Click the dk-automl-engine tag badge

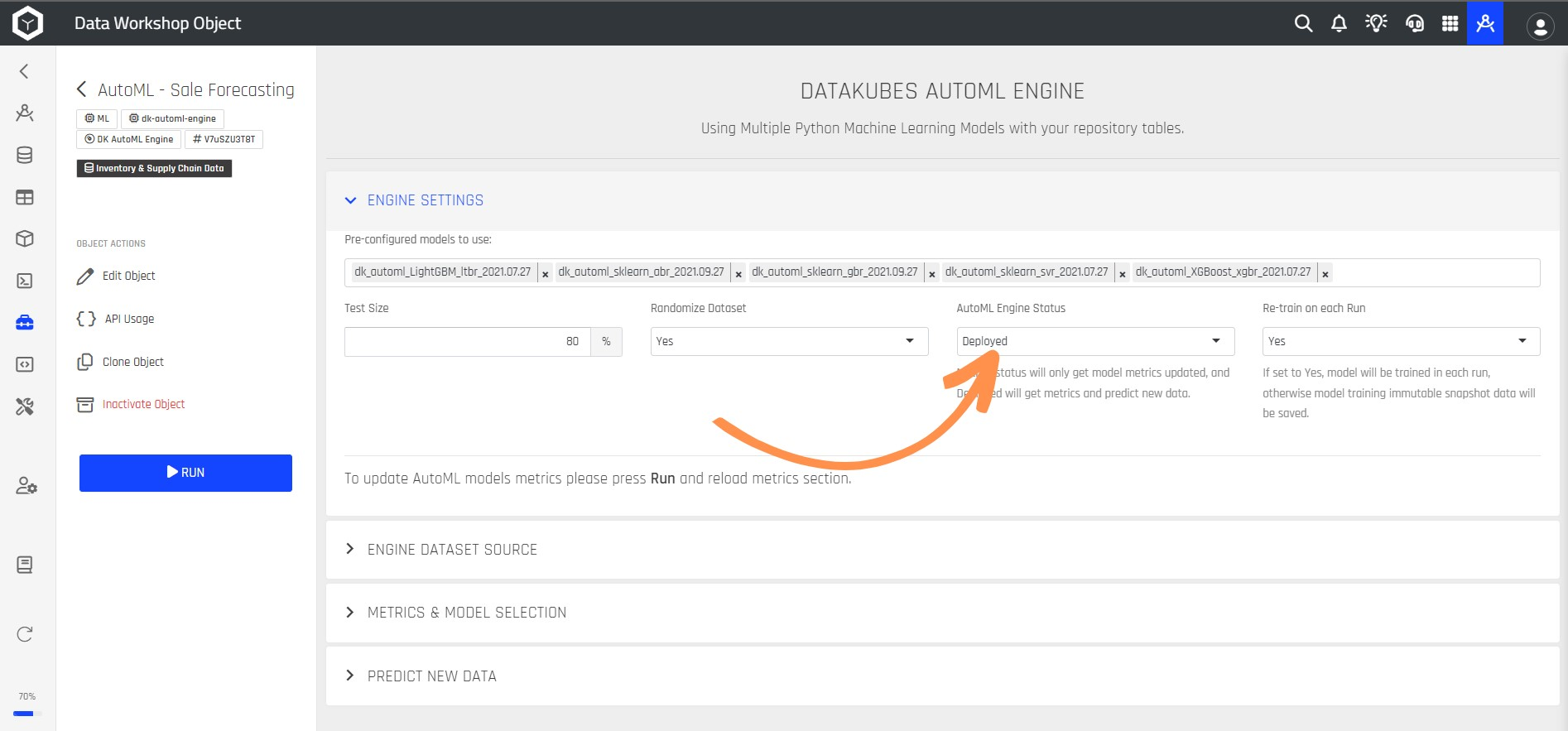tap(172, 118)
